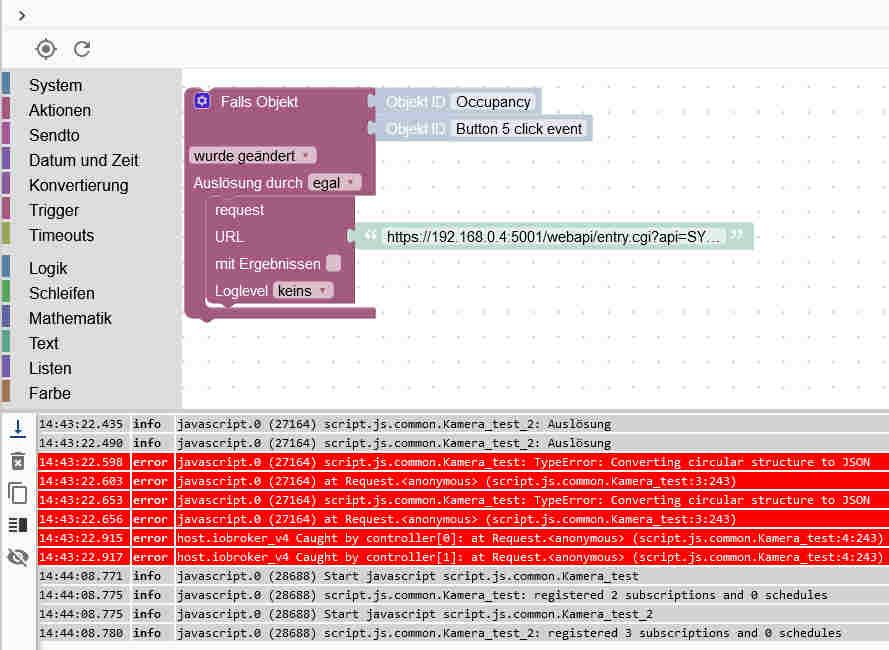This screenshot has width=889, height=650.
Task: Expand the collapsed panel chevron at top
Action: (x=21, y=15)
